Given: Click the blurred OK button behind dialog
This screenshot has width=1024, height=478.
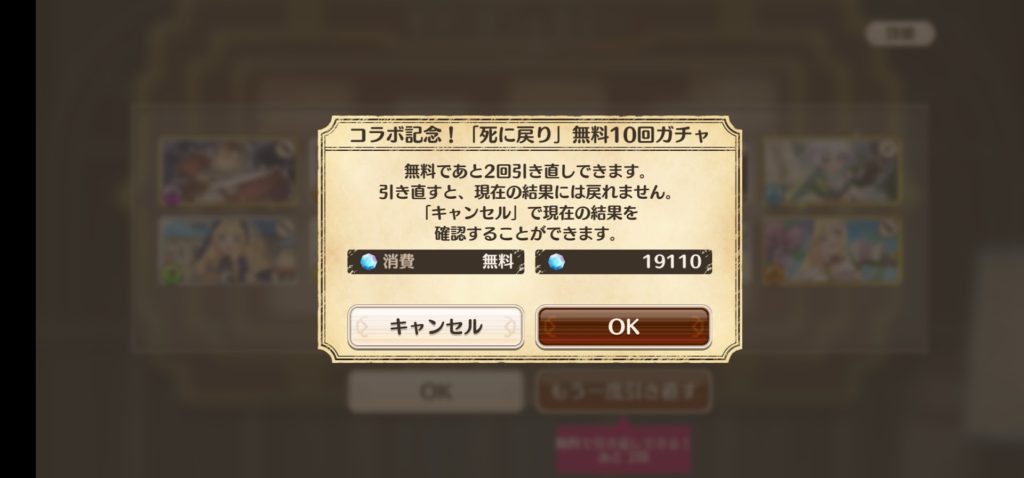Looking at the screenshot, I should (436, 391).
